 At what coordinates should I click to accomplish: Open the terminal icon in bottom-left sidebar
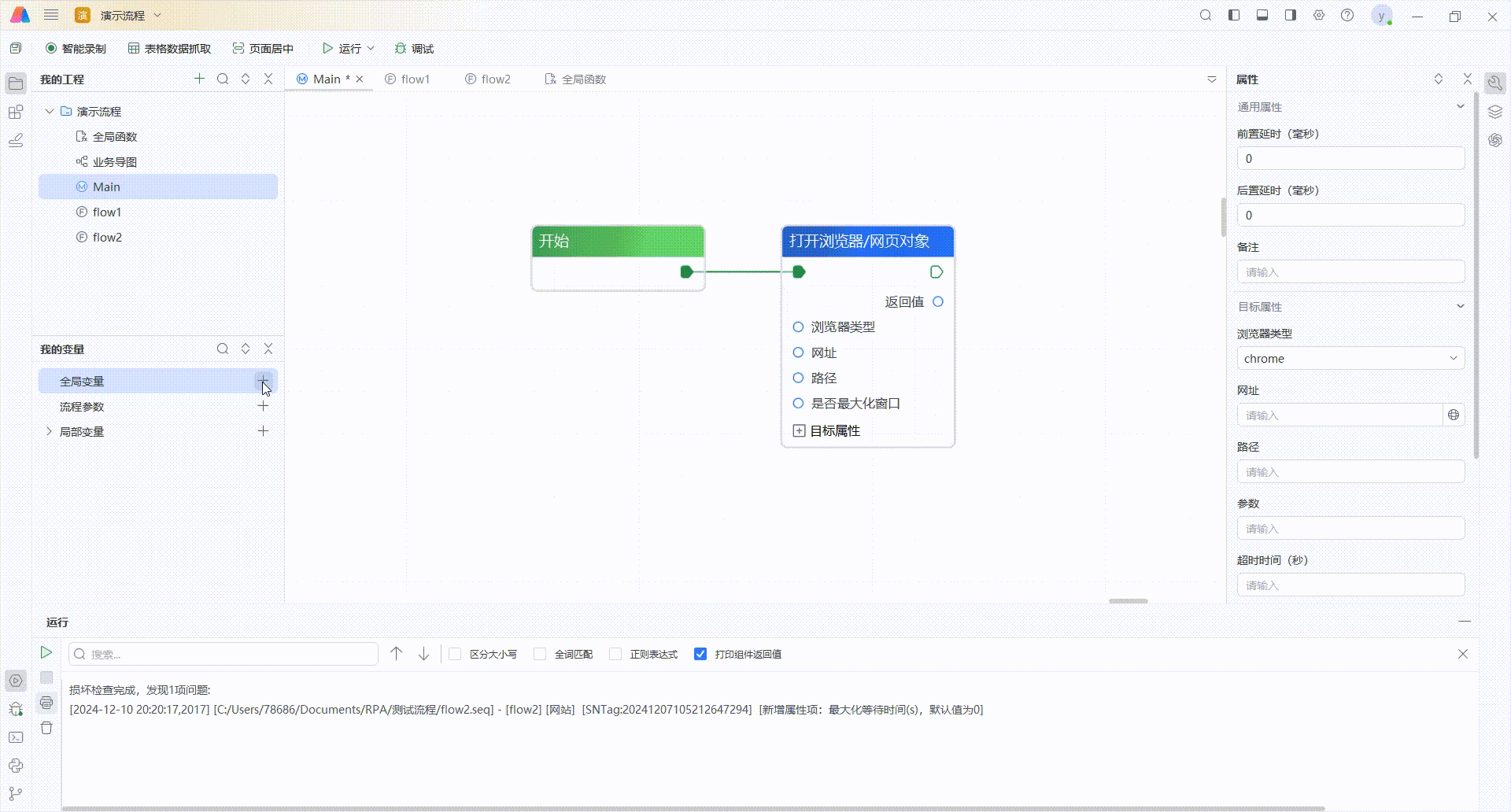click(16, 737)
